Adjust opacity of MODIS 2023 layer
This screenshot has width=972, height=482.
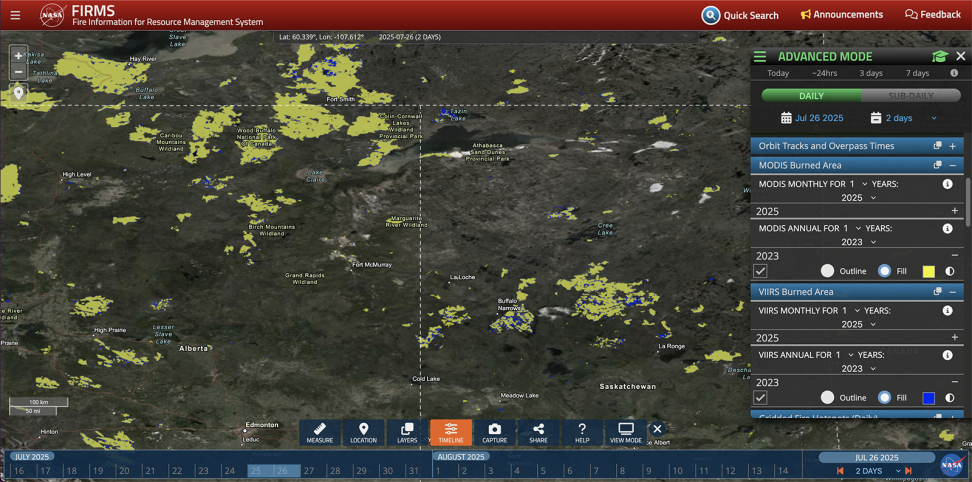[x=949, y=271]
